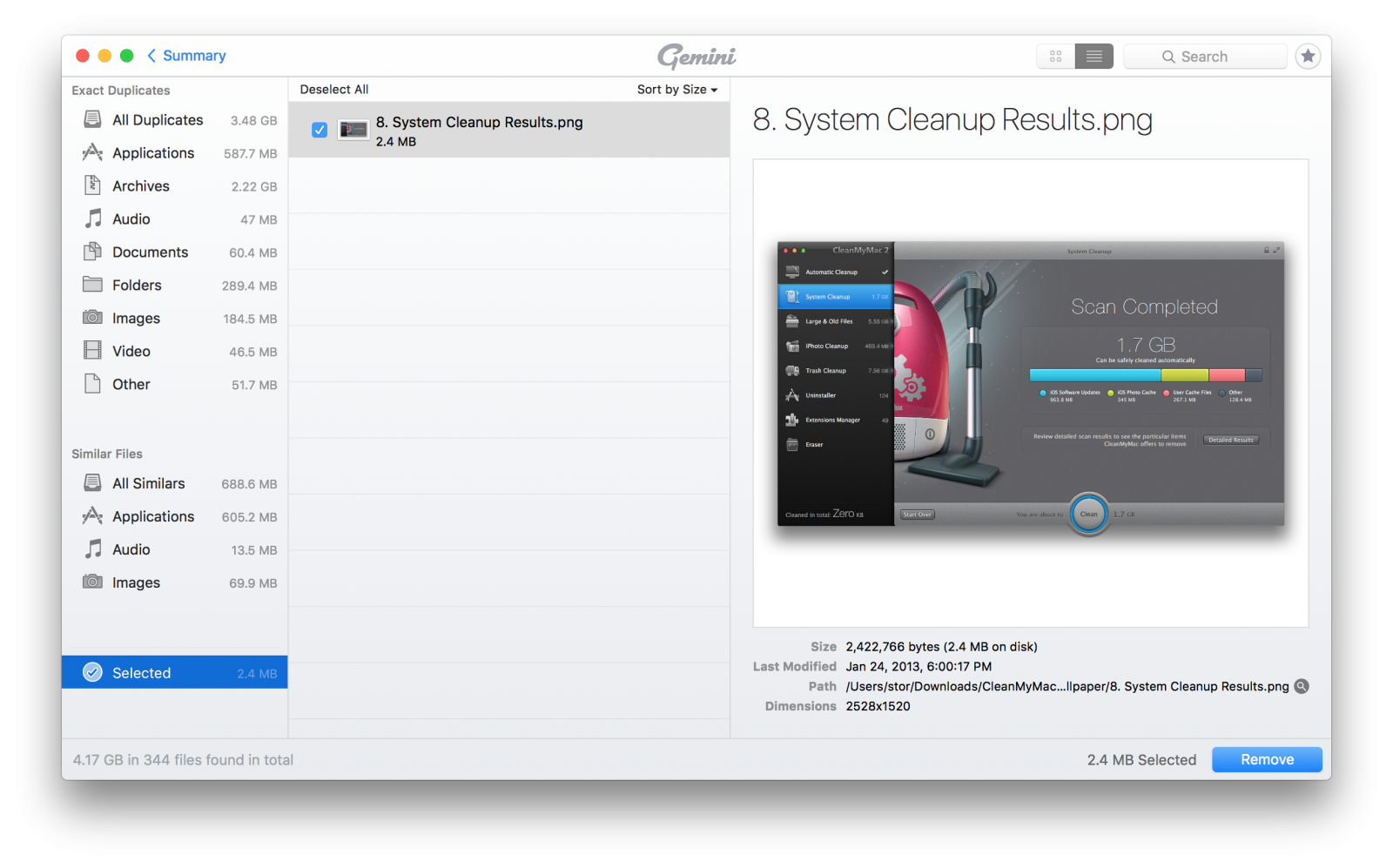The width and height of the screenshot is (1393, 868).
Task: Click the Video film strip icon
Action: click(x=92, y=351)
